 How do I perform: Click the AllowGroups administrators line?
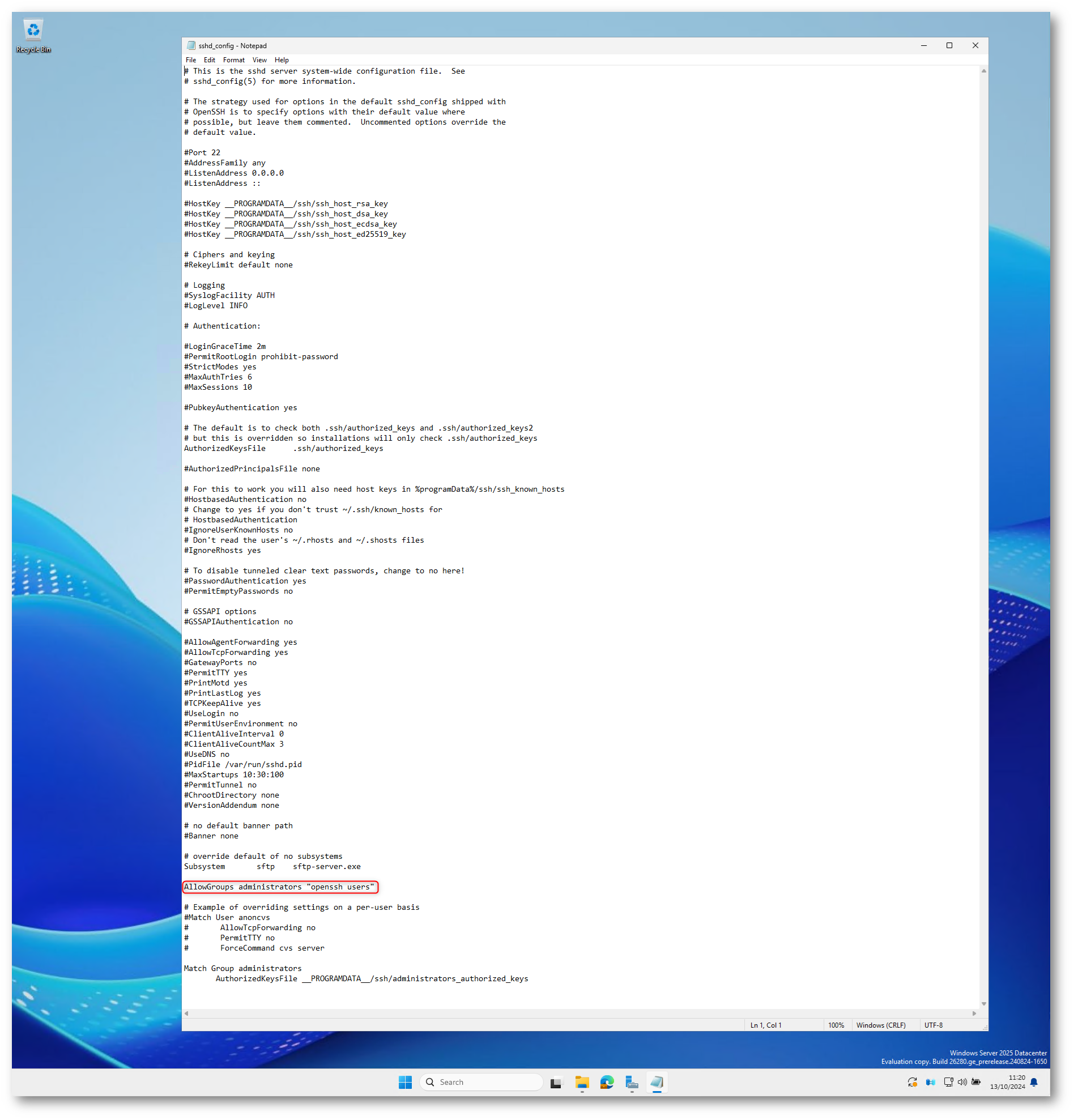279,887
